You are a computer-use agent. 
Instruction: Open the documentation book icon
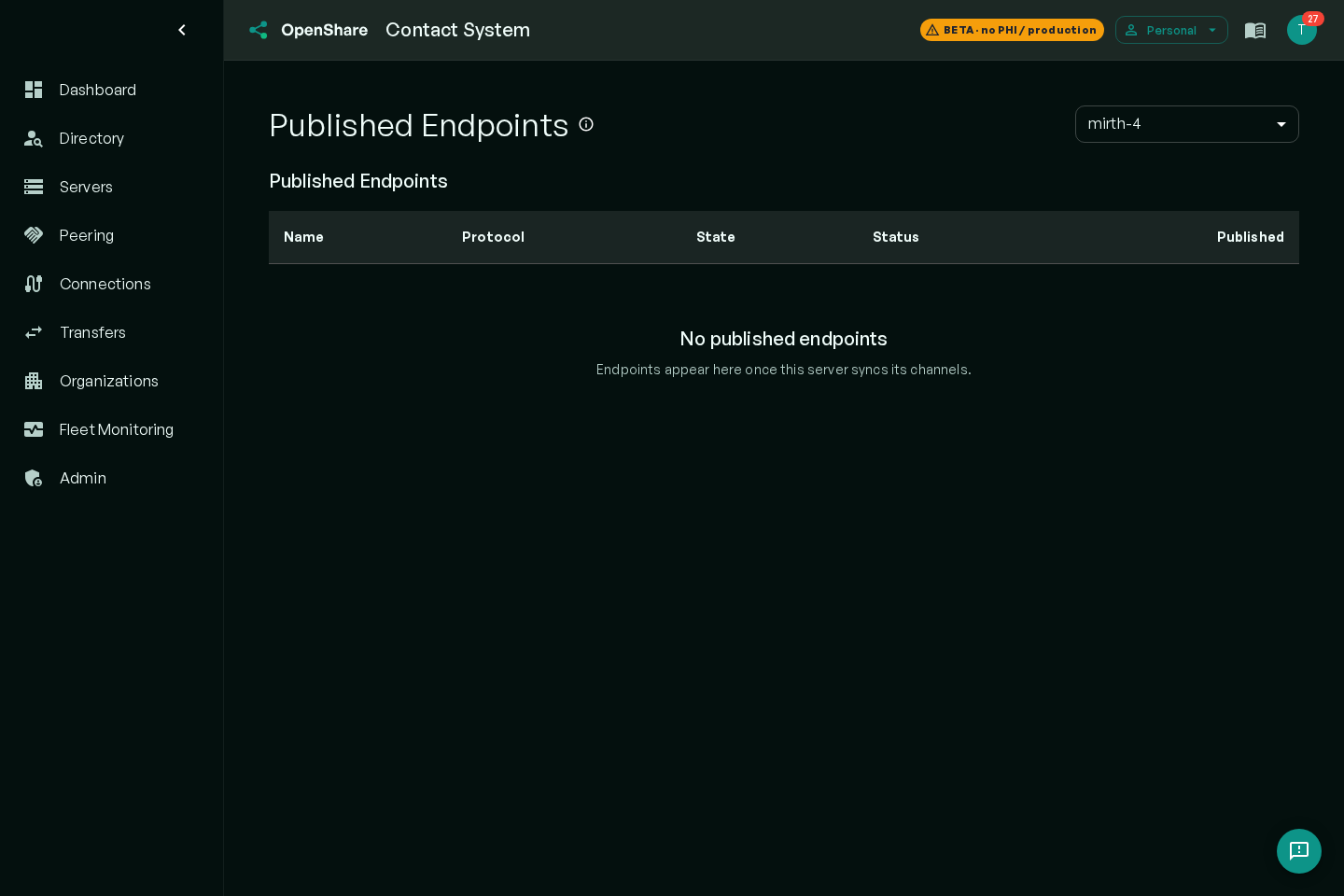tap(1255, 30)
